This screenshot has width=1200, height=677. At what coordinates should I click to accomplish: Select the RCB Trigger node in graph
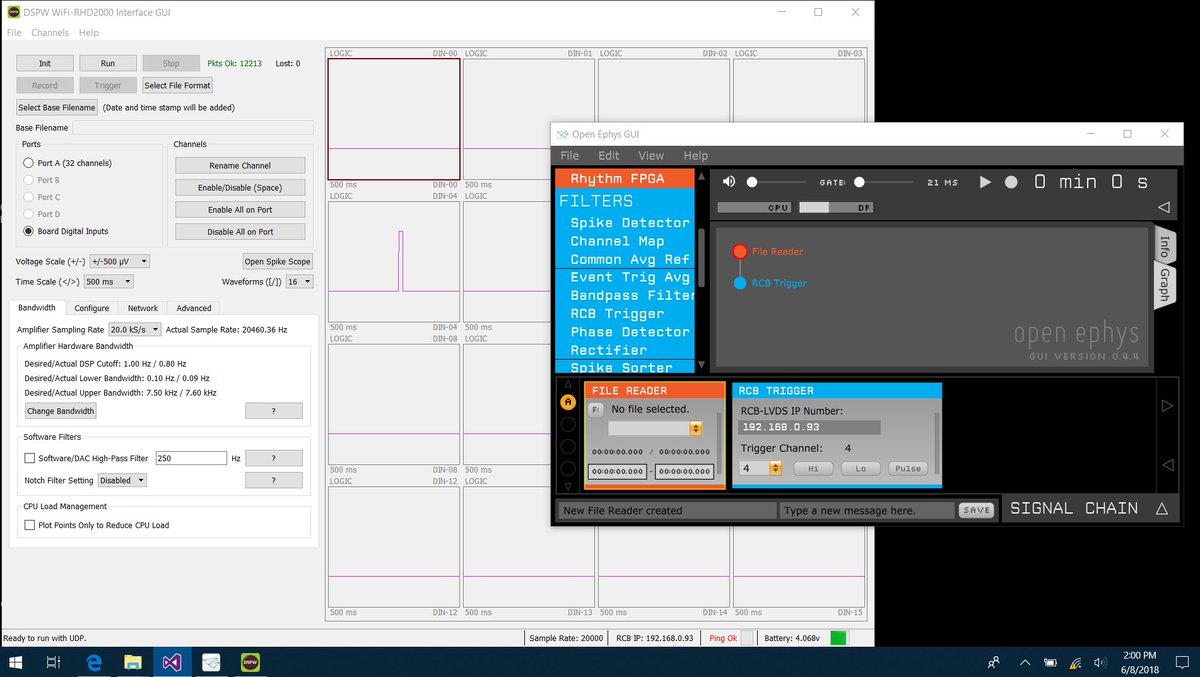740,283
